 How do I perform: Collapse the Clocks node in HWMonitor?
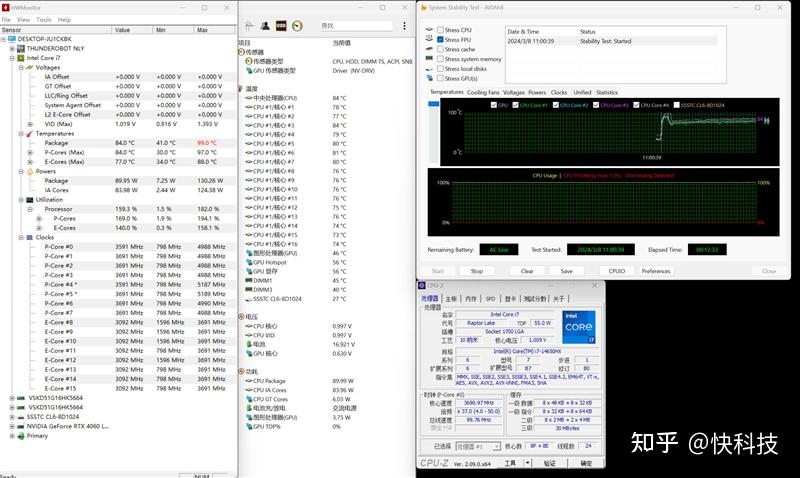21,238
